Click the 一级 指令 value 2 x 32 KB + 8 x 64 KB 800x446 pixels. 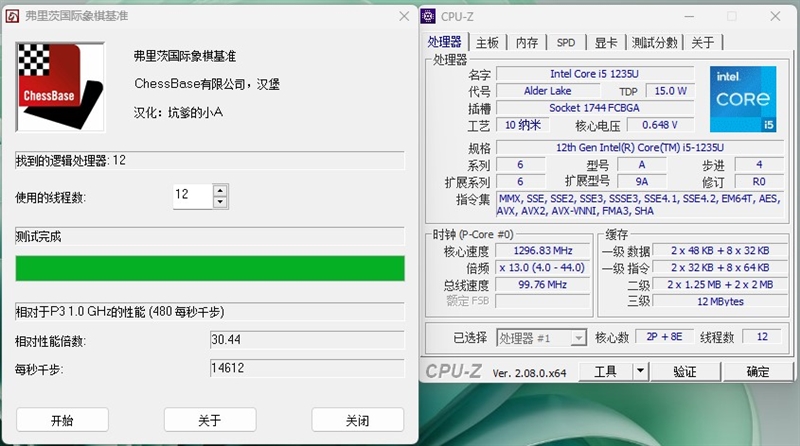(720, 267)
